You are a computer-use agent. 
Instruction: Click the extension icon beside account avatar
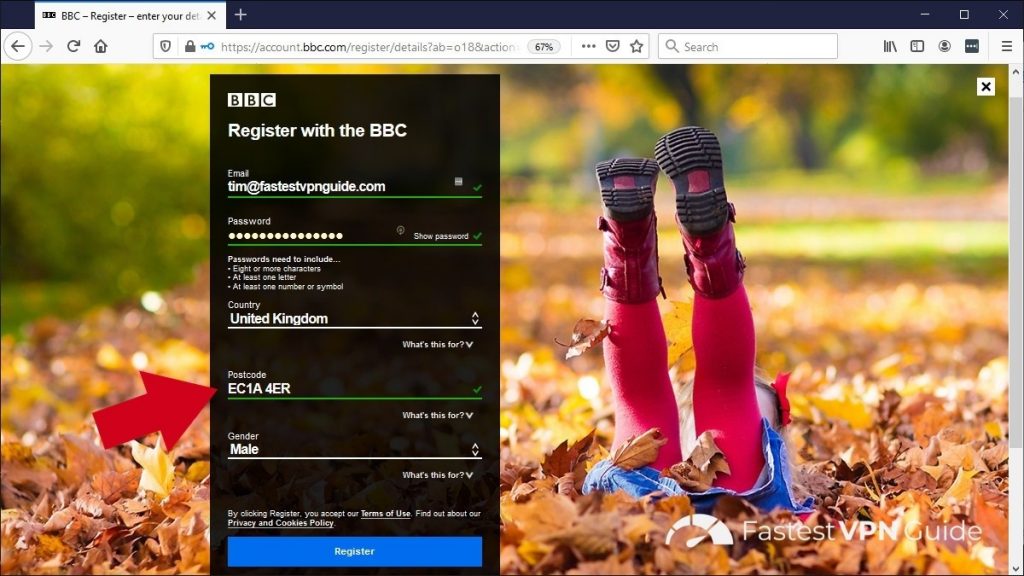[972, 46]
